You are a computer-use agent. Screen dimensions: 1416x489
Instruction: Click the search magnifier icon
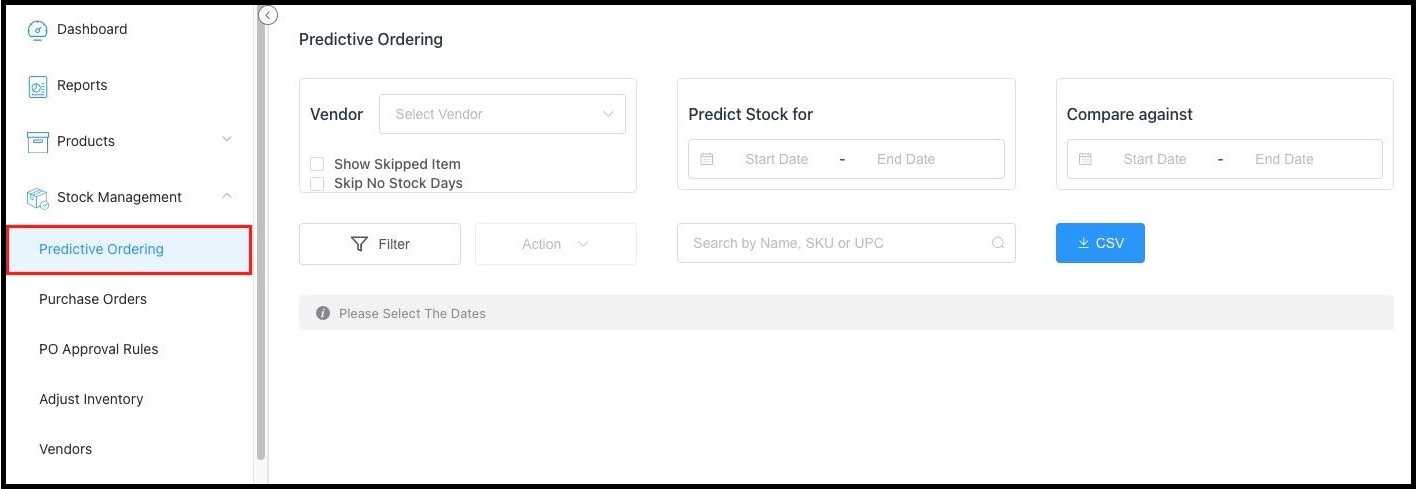(x=997, y=243)
